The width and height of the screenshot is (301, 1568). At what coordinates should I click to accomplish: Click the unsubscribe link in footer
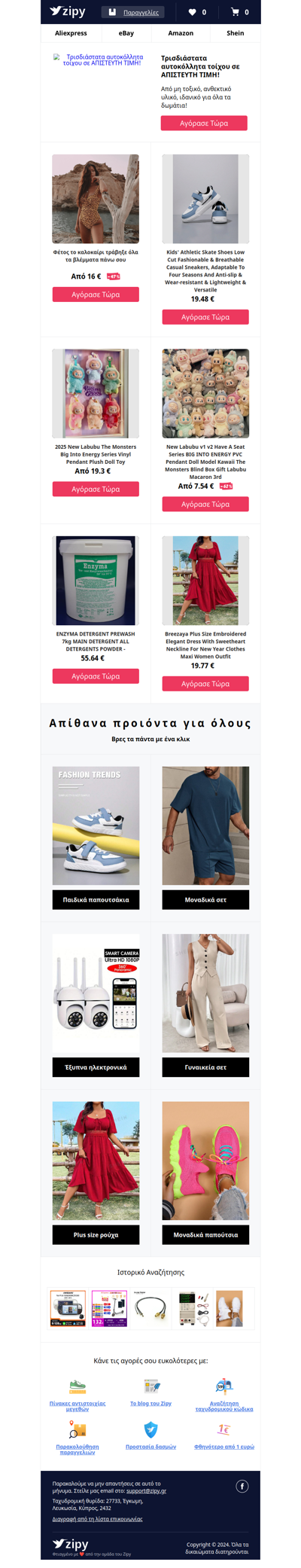click(97, 1519)
